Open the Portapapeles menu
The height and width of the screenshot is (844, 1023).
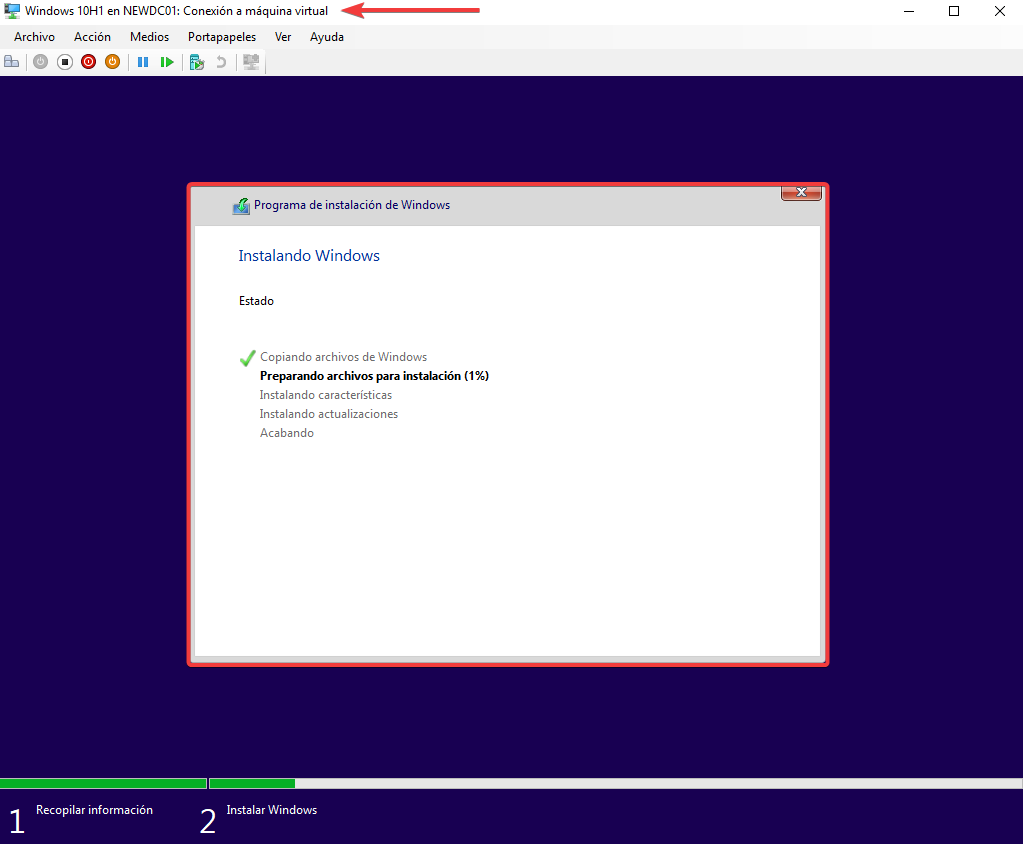221,37
